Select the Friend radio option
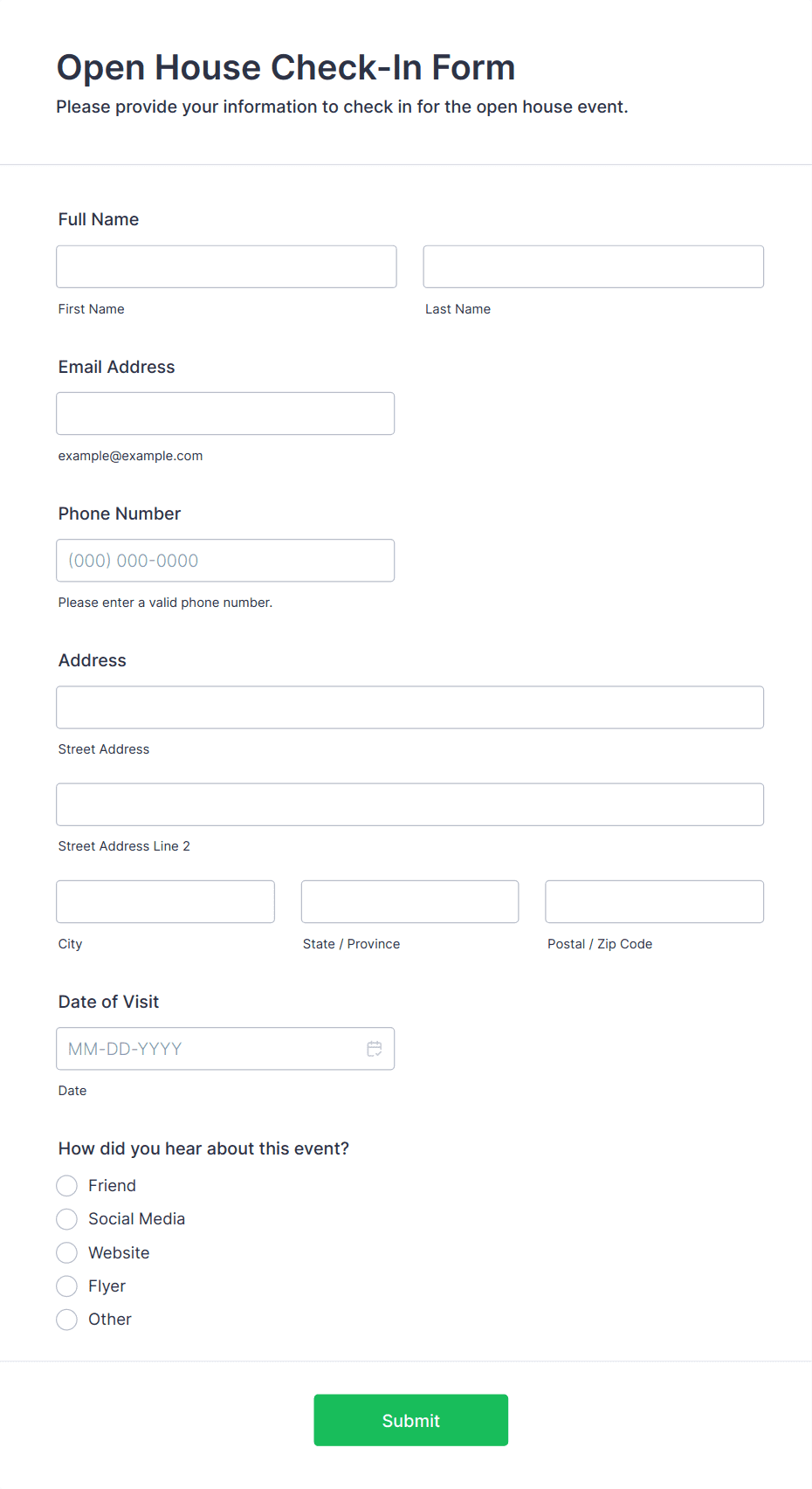Screen dimensions: 812x1489 pyautogui.click(x=67, y=1186)
